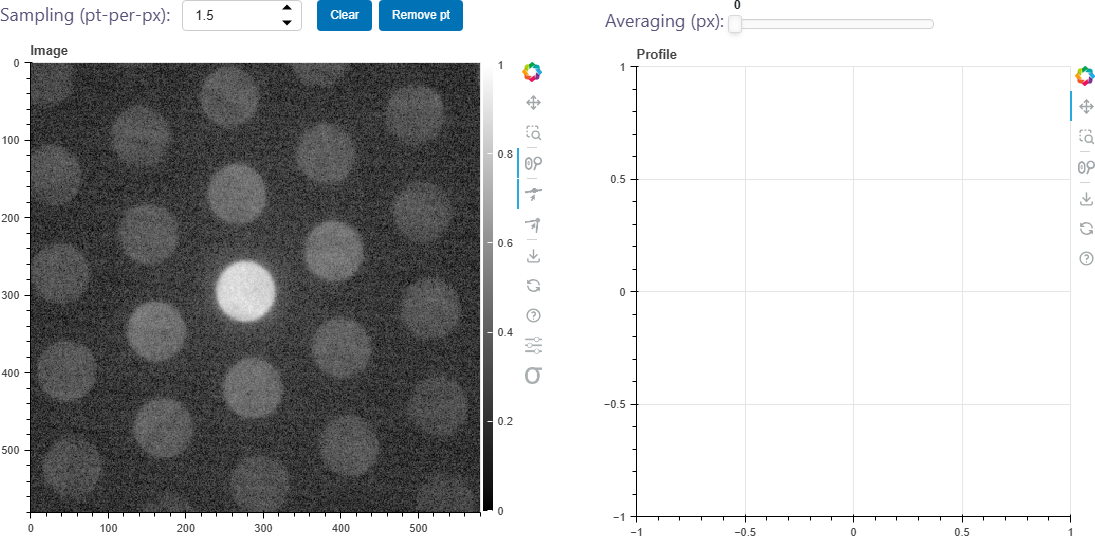The height and width of the screenshot is (536, 1095).
Task: Click the Save icon in Image toolbar
Action: 533,255
